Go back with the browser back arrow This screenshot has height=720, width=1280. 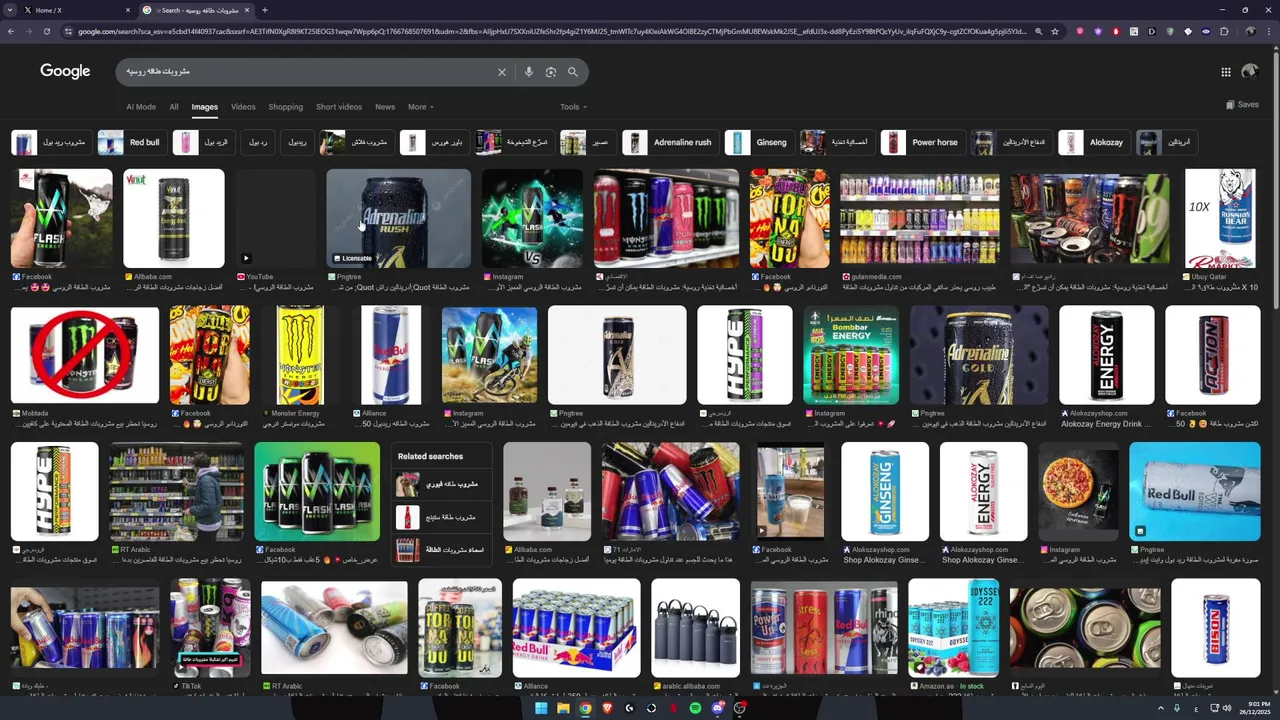(x=11, y=31)
